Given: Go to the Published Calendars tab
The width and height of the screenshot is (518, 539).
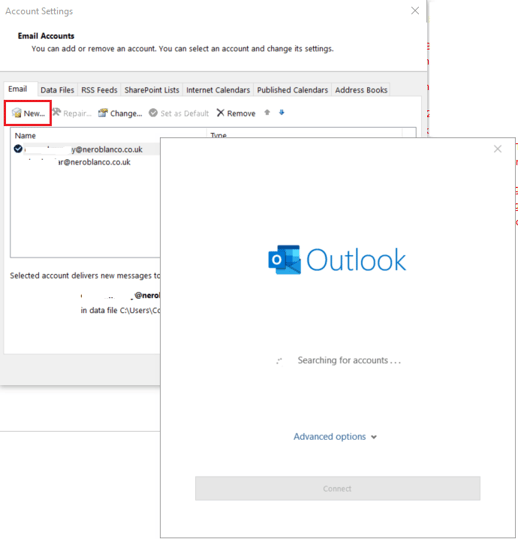Looking at the screenshot, I should 293,90.
